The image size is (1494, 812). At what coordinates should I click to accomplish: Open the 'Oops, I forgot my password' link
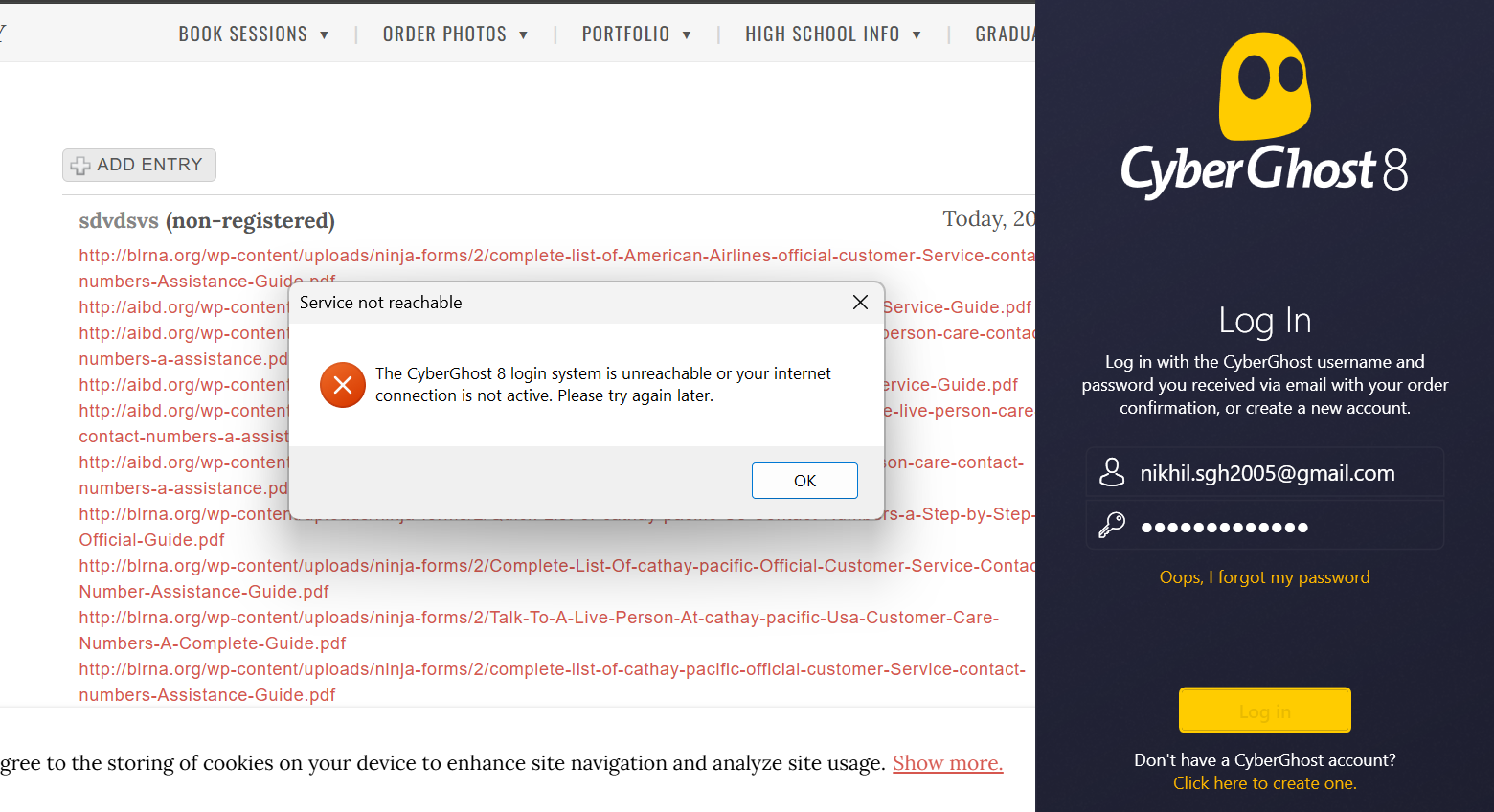[x=1264, y=577]
